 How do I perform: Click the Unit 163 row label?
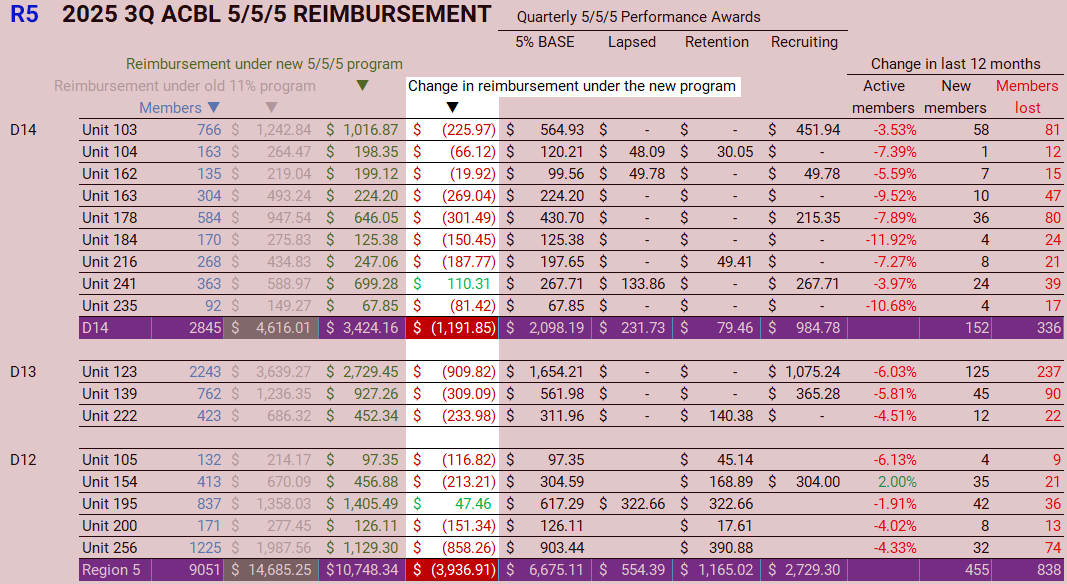110,196
